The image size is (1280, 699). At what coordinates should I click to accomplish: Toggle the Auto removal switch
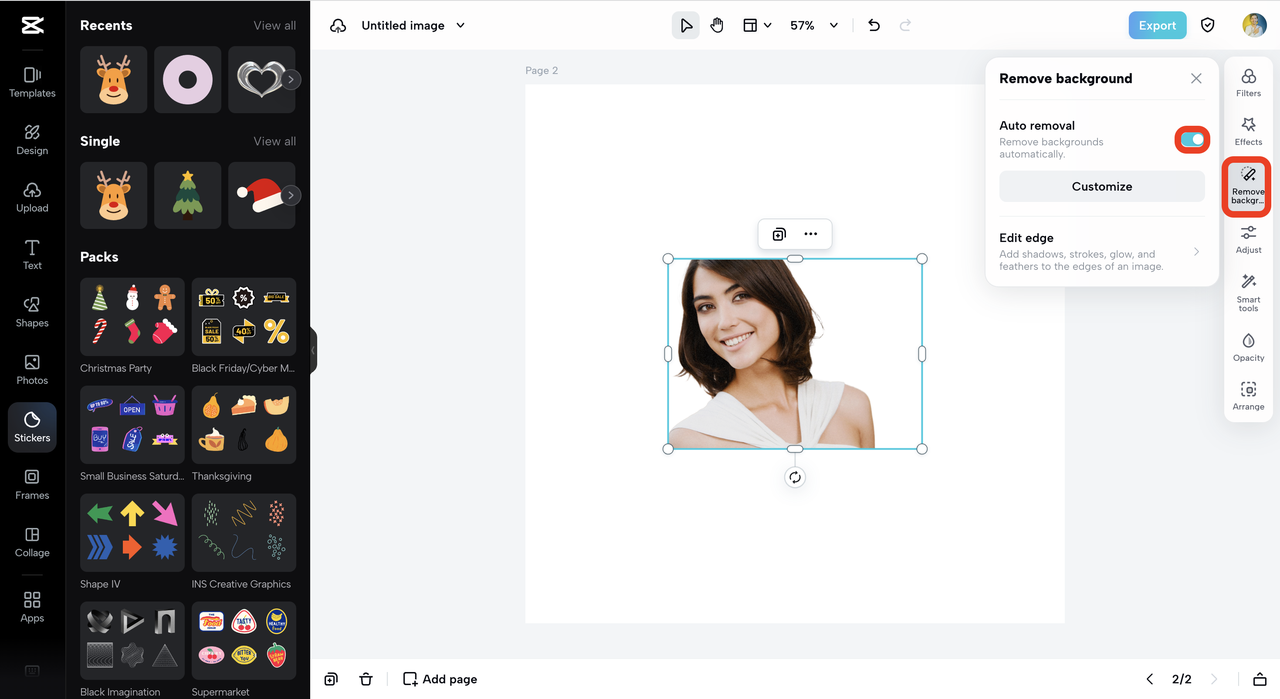pos(1192,140)
